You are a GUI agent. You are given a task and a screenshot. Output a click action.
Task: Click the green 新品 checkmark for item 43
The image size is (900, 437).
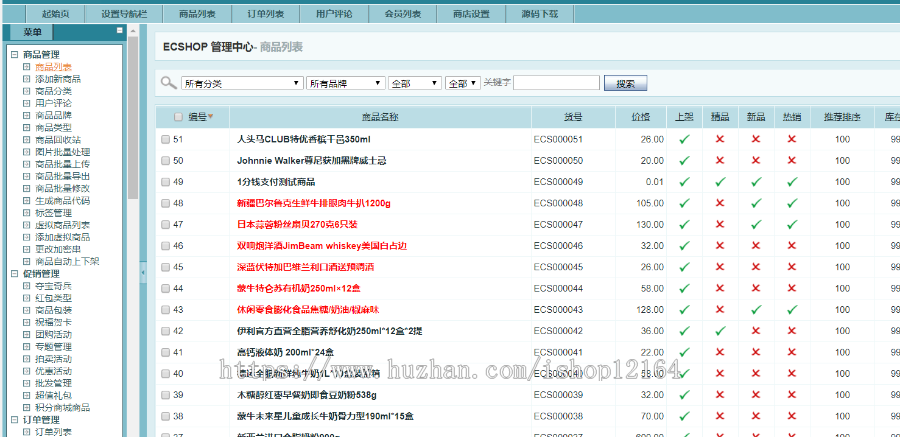point(756,310)
